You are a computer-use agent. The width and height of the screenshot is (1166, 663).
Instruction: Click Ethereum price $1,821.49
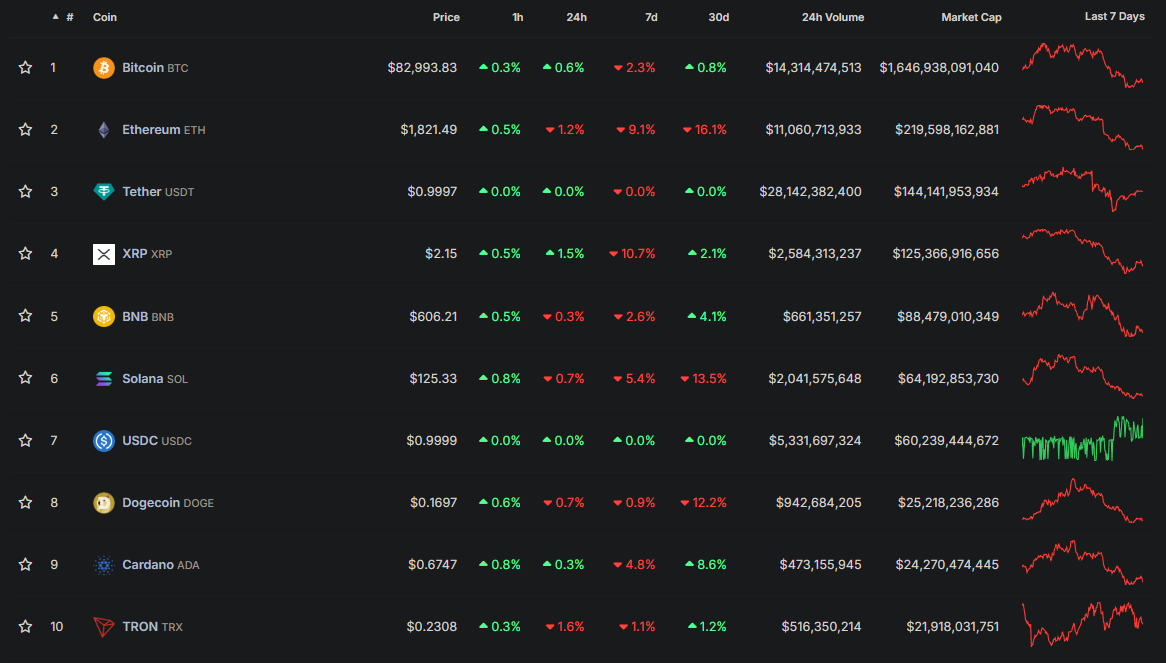[x=428, y=129]
